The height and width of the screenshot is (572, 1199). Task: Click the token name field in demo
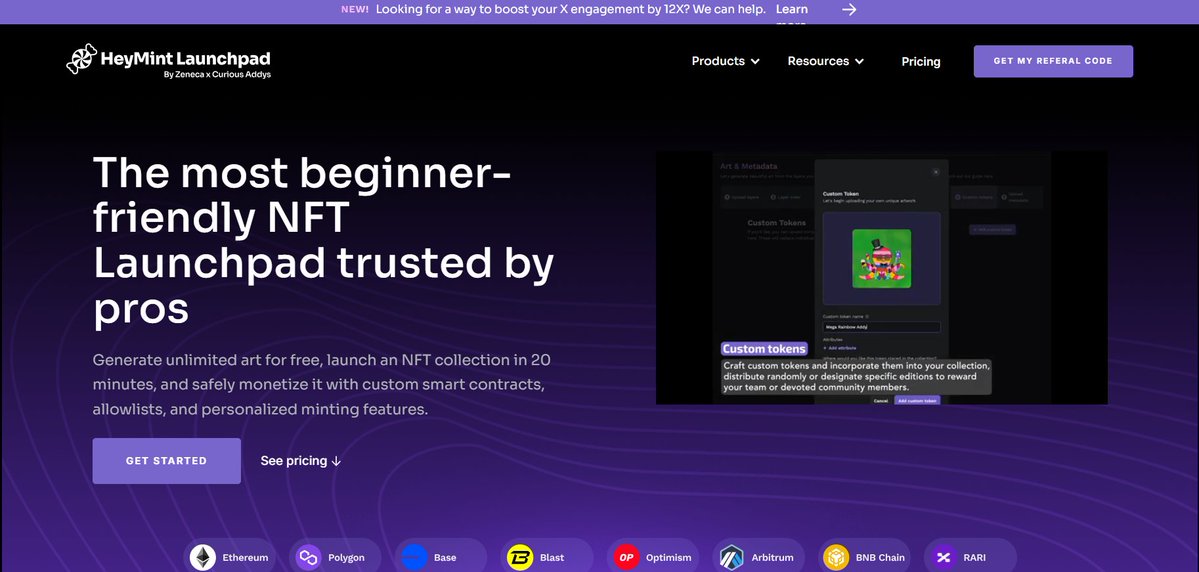[x=882, y=327]
